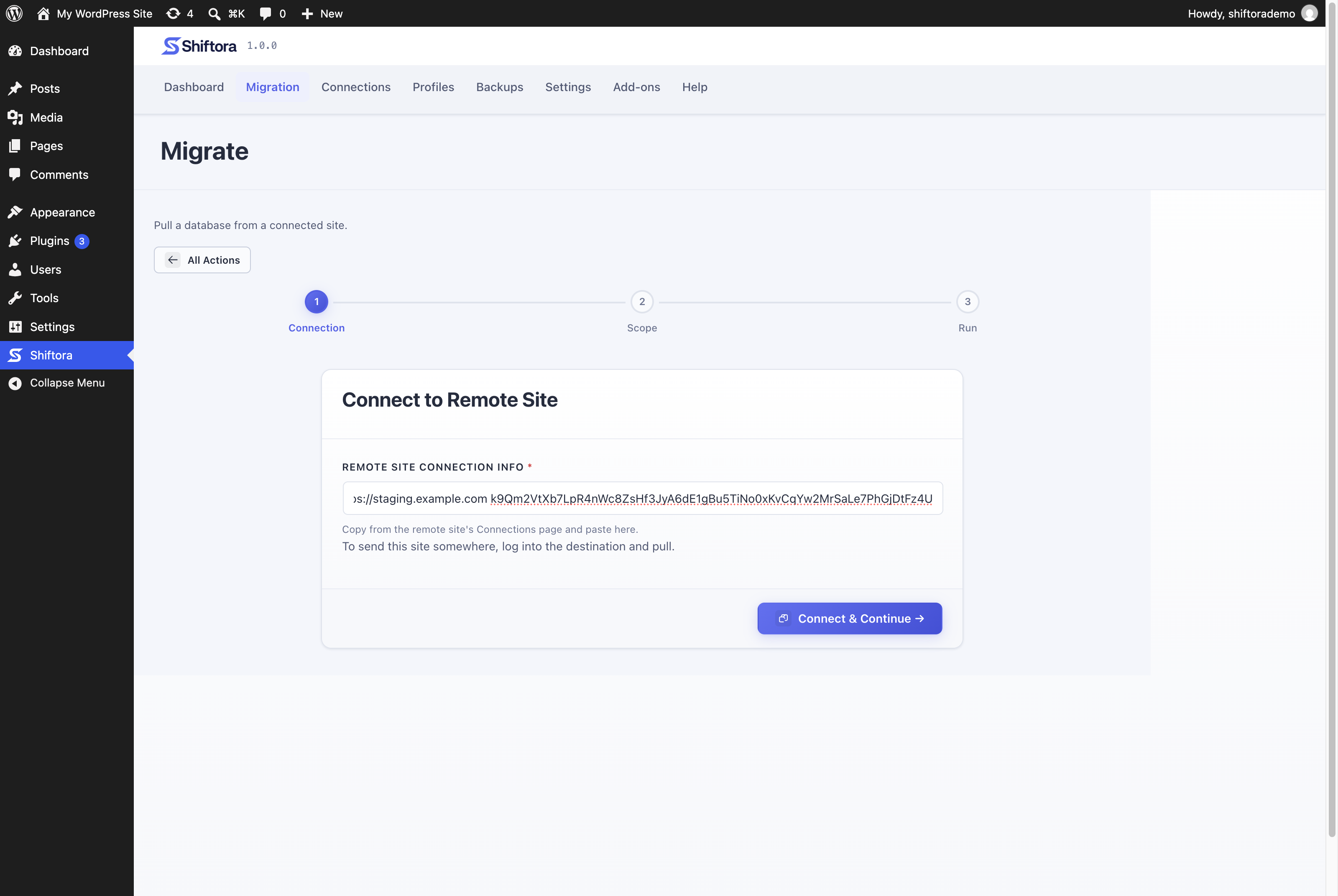Go back with All Actions button
This screenshot has width=1338, height=896.
(x=202, y=260)
